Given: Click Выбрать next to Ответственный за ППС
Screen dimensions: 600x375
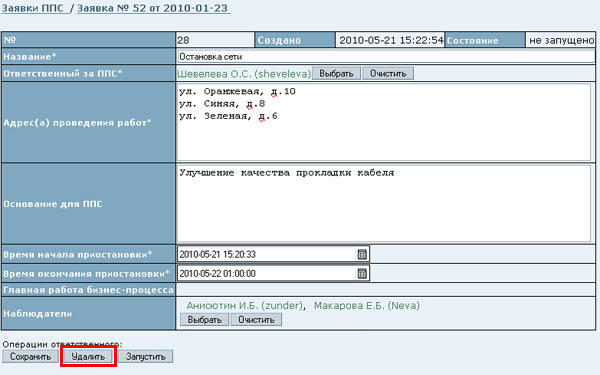Looking at the screenshot, I should pos(336,73).
